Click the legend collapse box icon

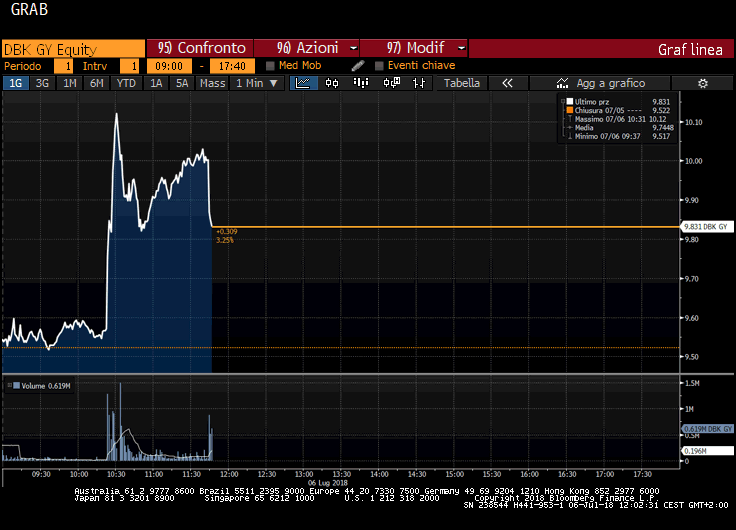click(x=563, y=101)
